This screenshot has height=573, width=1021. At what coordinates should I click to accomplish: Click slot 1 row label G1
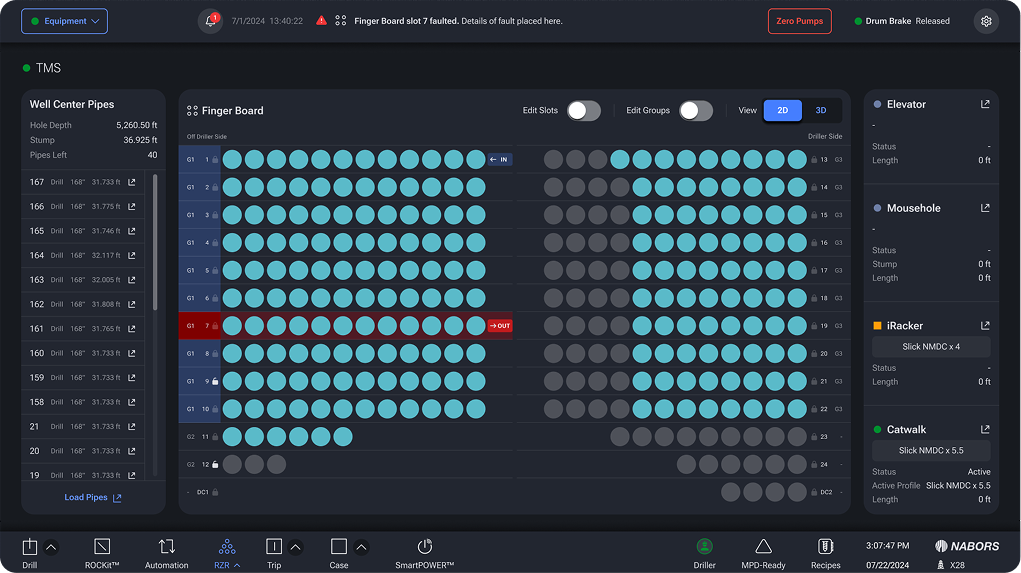click(191, 160)
